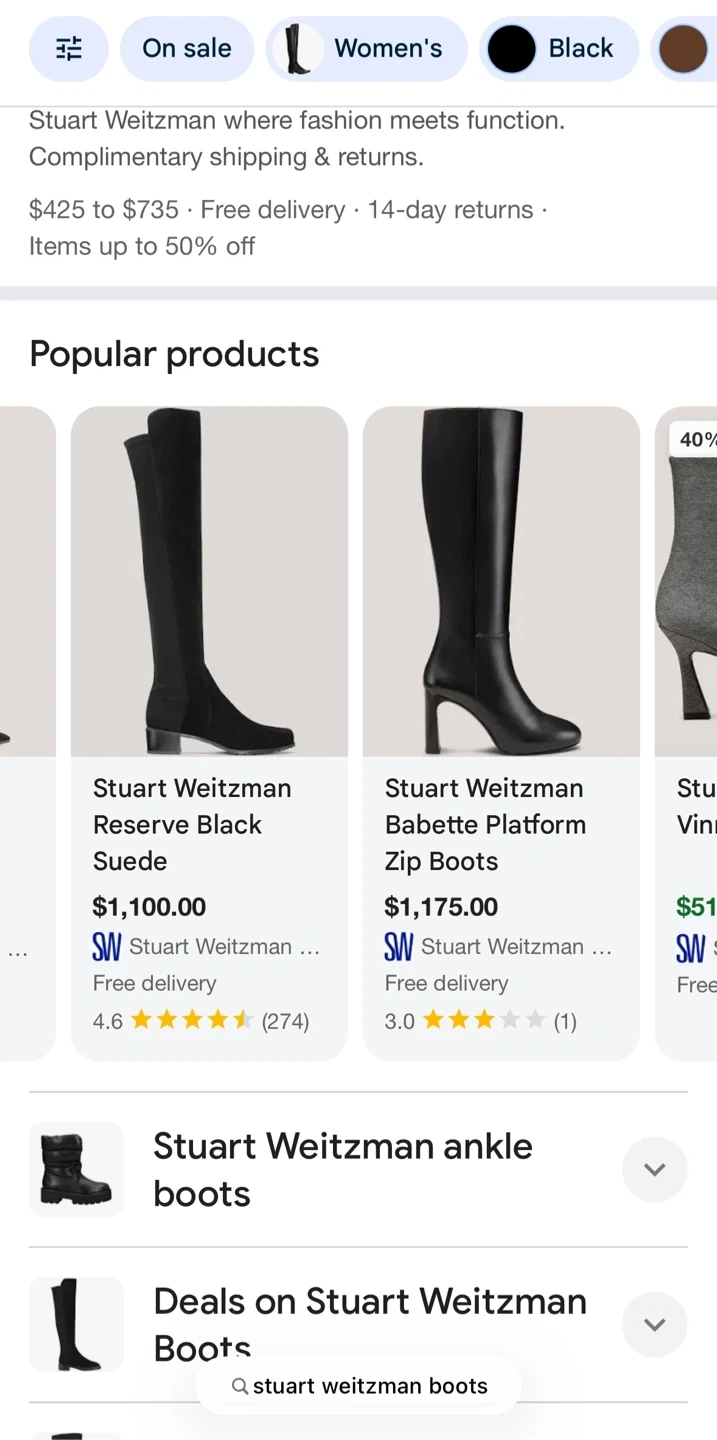Select the brown color swatch filter
The width and height of the screenshot is (717, 1440).
684,50
